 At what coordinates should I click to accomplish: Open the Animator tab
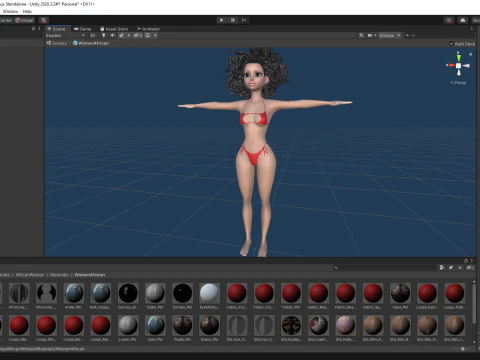click(148, 29)
